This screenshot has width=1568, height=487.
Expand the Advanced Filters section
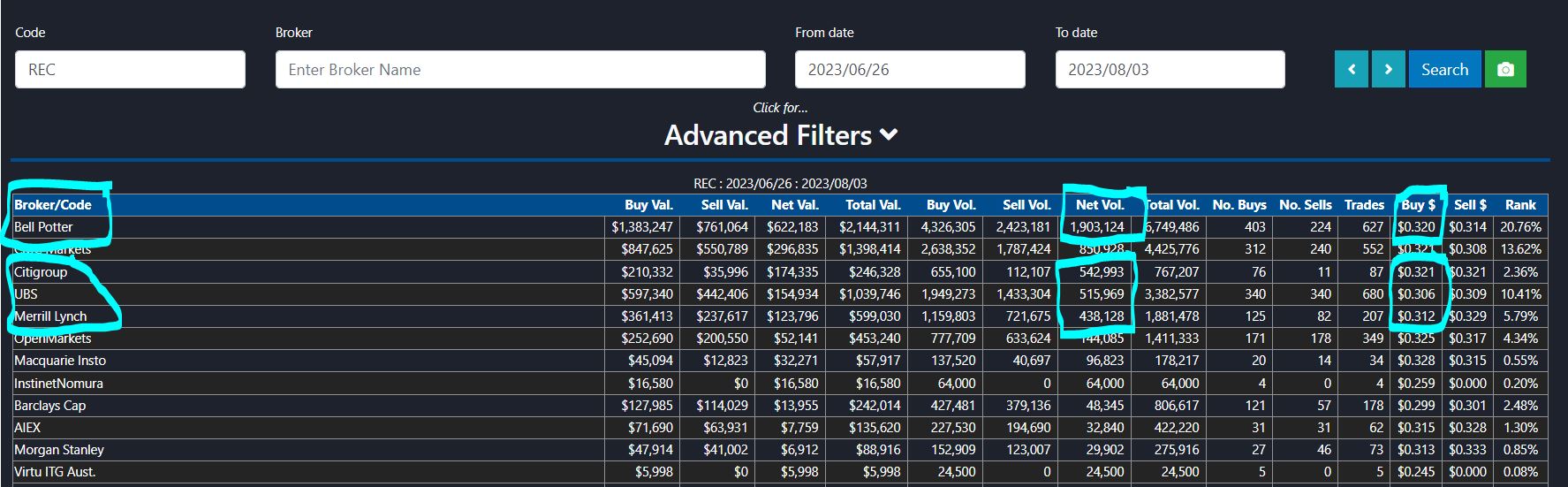click(781, 135)
